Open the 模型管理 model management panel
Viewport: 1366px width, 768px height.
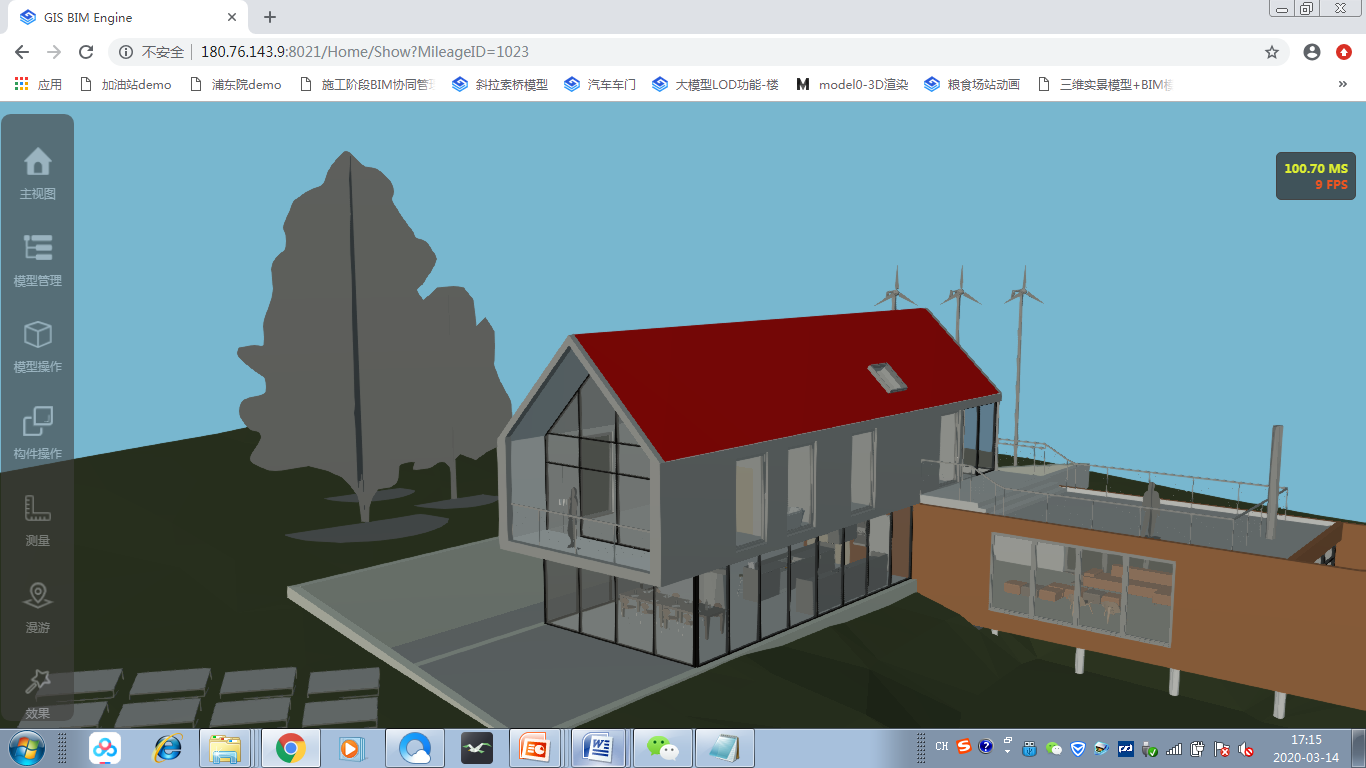tap(37, 258)
